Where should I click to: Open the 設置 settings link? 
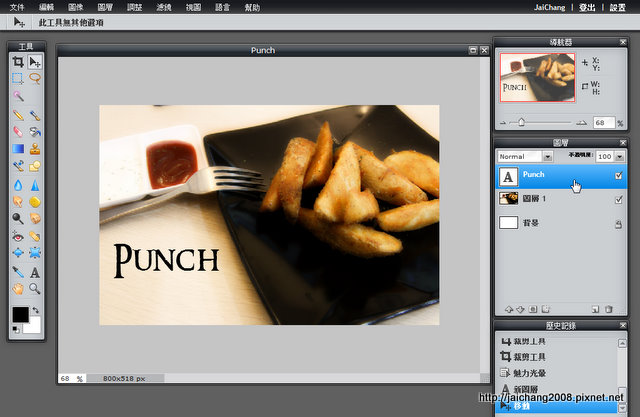click(618, 7)
